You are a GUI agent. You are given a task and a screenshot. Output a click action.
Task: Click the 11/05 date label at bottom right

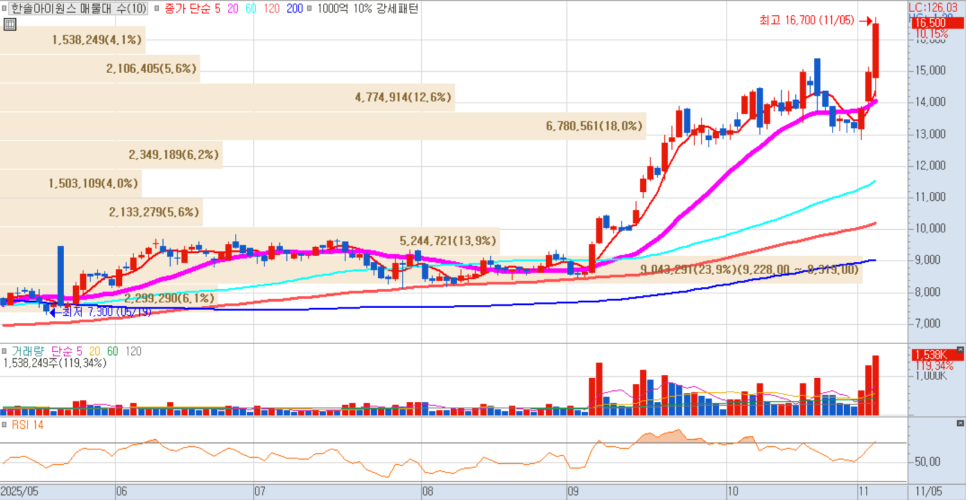[x=927, y=492]
